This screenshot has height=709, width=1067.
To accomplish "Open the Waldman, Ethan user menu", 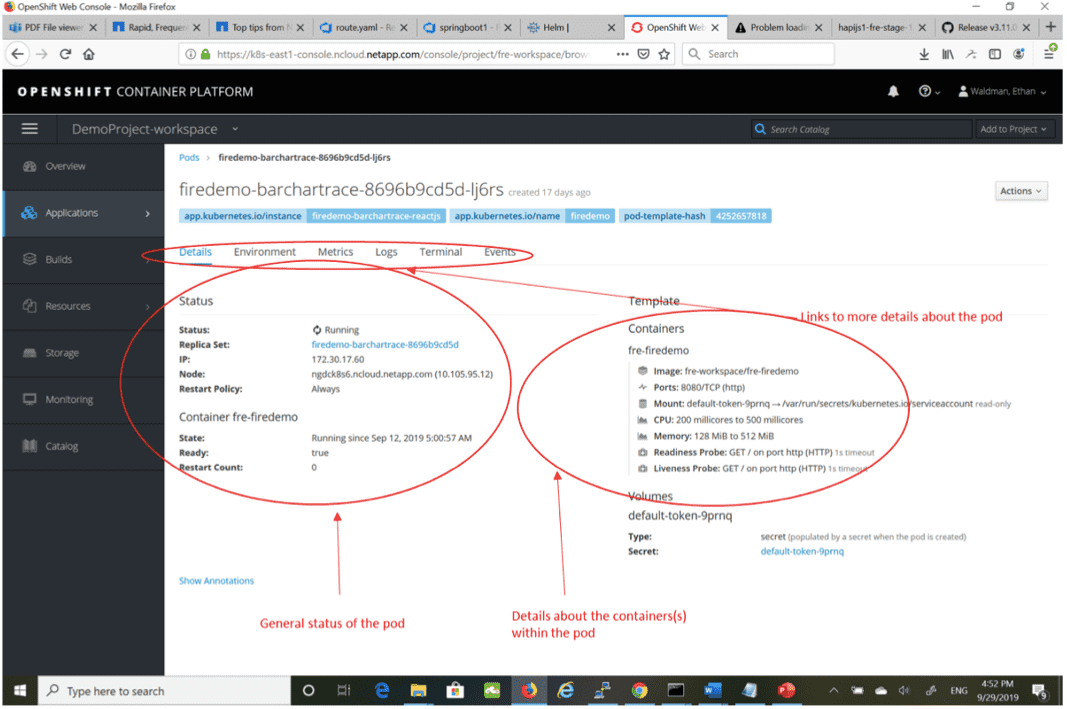I will pos(1002,92).
